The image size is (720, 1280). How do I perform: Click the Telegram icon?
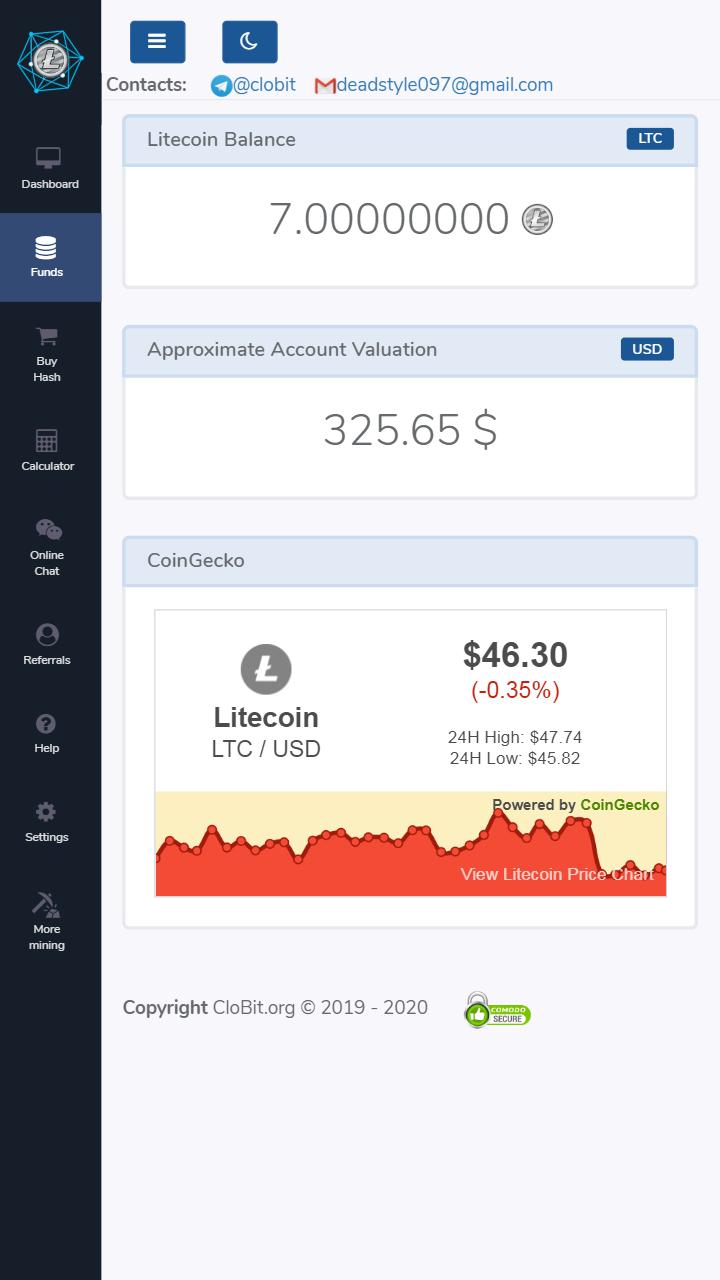point(221,86)
